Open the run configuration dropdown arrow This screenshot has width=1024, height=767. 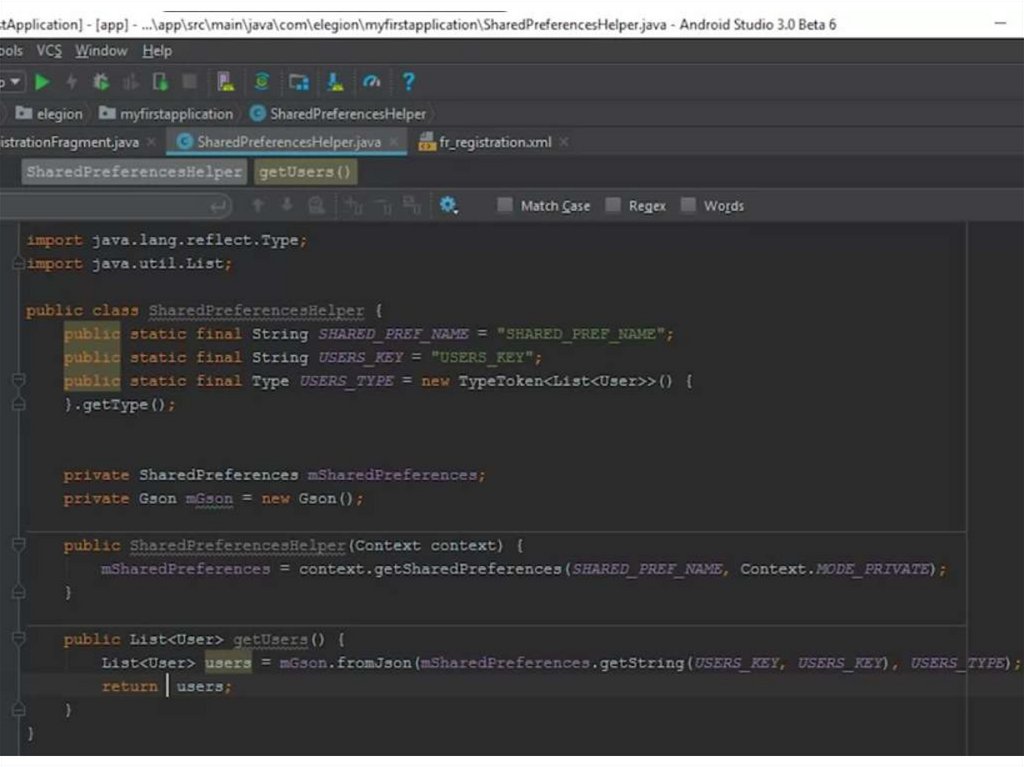(14, 82)
